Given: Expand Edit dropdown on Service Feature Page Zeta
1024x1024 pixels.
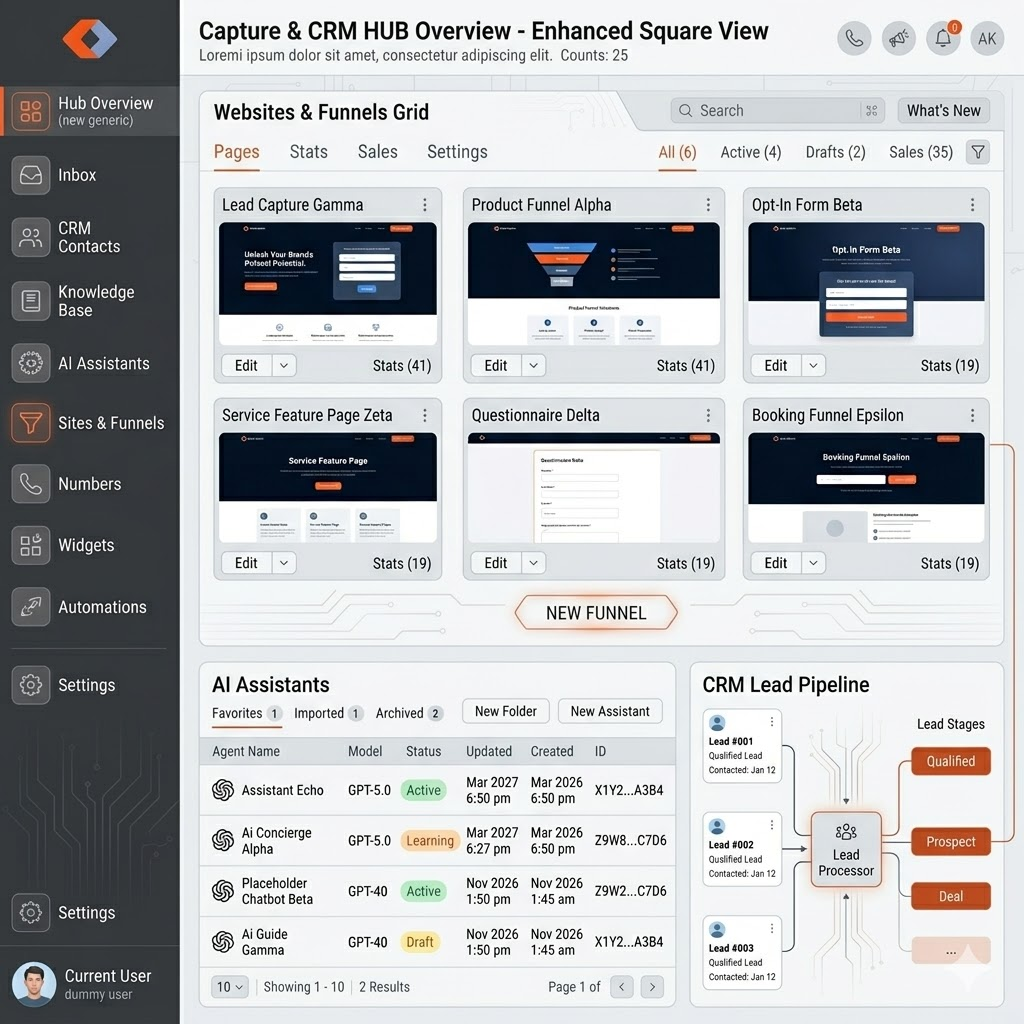Looking at the screenshot, I should (x=284, y=563).
